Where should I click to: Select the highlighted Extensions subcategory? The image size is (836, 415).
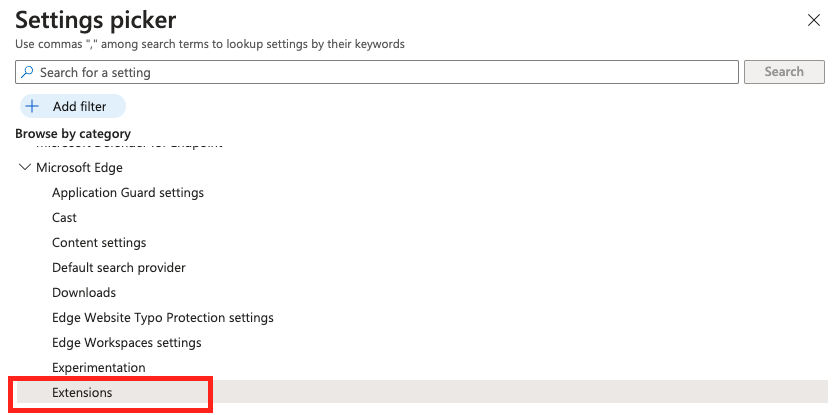coord(421,393)
